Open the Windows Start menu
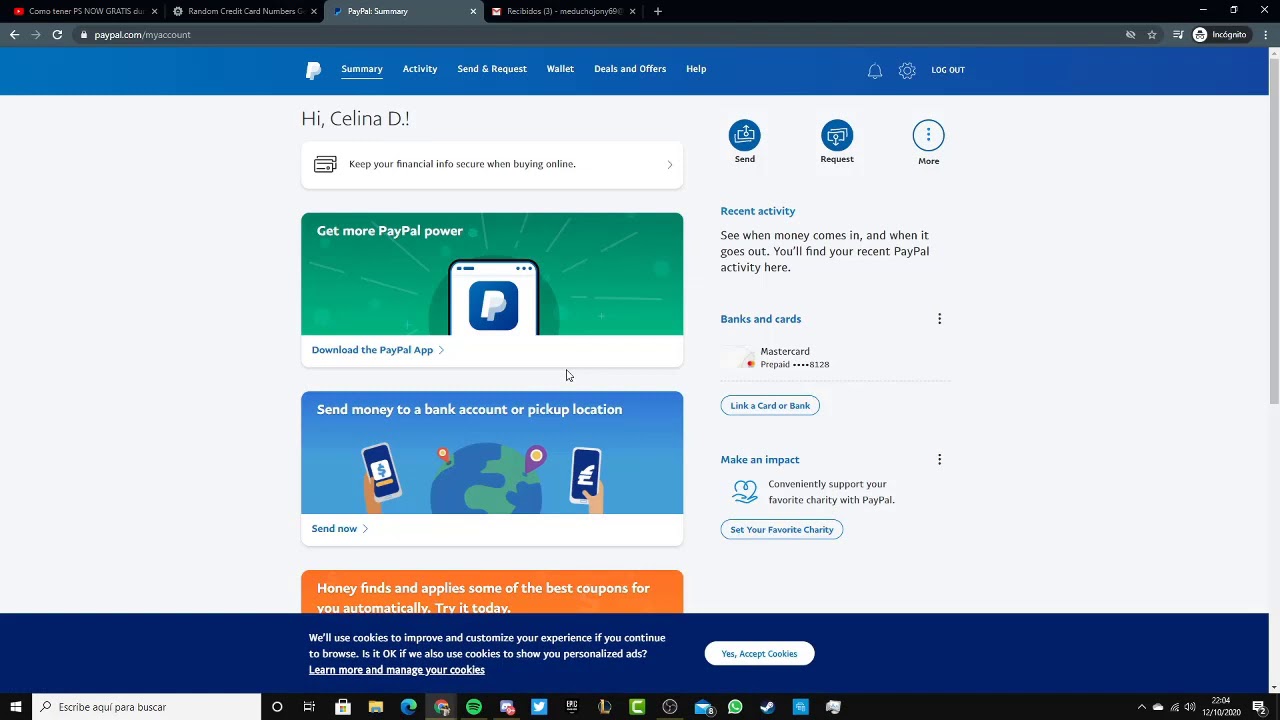1280x720 pixels. 16,707
